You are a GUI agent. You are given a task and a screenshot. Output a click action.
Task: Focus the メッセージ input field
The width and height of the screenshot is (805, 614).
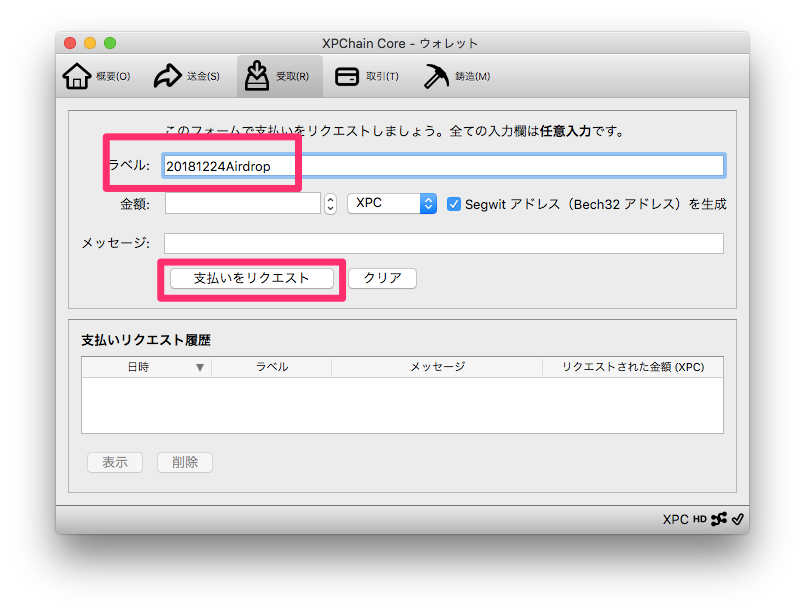click(448, 242)
